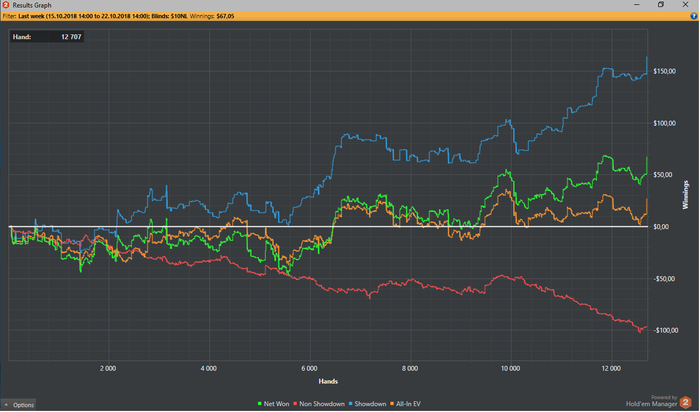Click the Results Graph window title
The image size is (700, 412).
pos(32,5)
